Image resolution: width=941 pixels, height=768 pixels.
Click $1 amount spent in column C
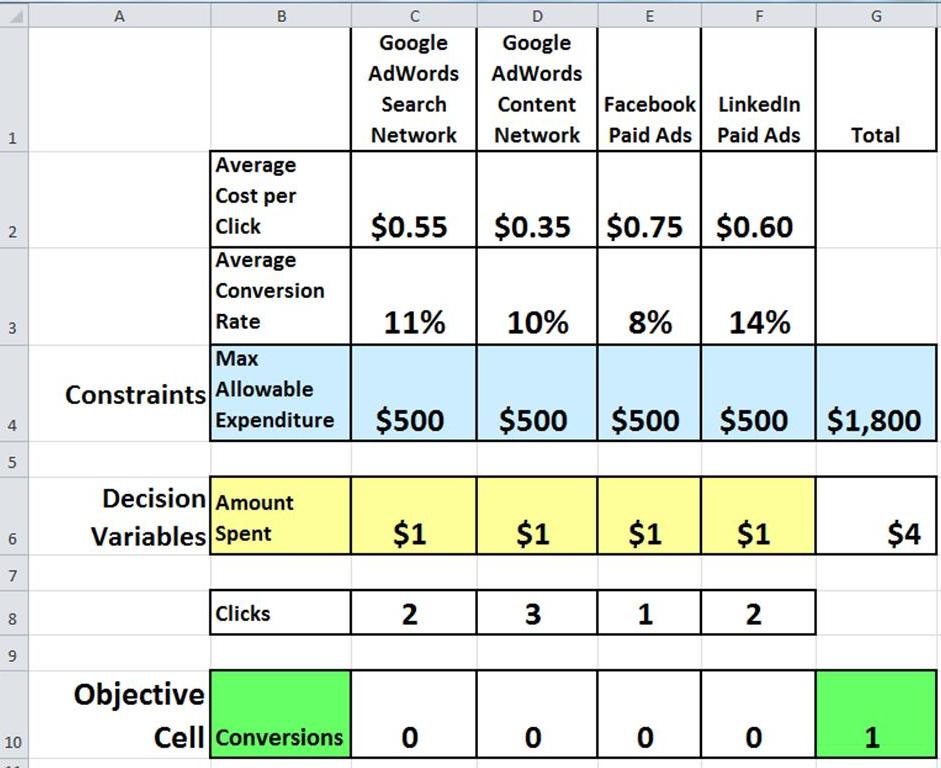click(x=414, y=517)
